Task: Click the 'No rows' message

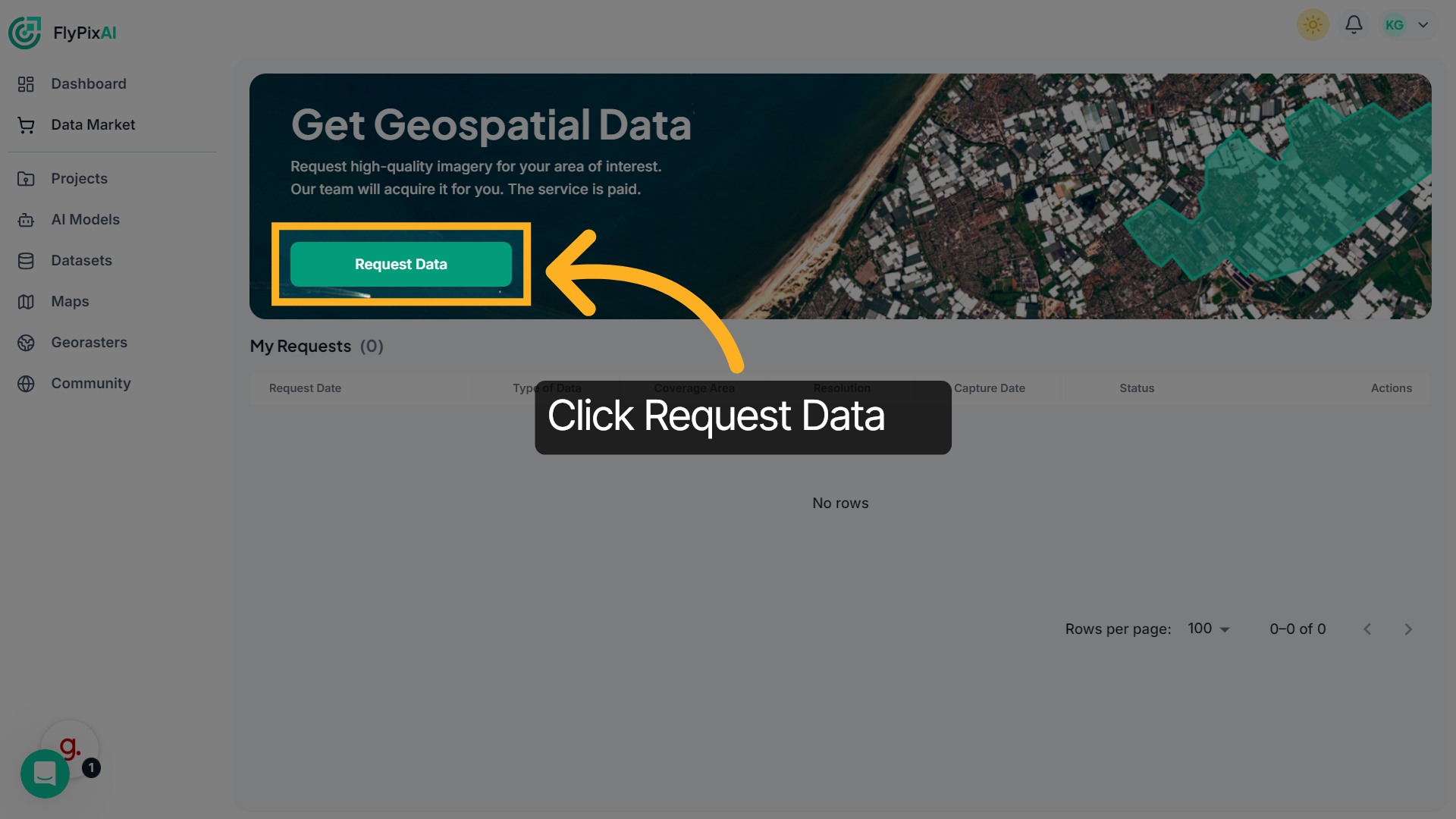Action: [840, 504]
